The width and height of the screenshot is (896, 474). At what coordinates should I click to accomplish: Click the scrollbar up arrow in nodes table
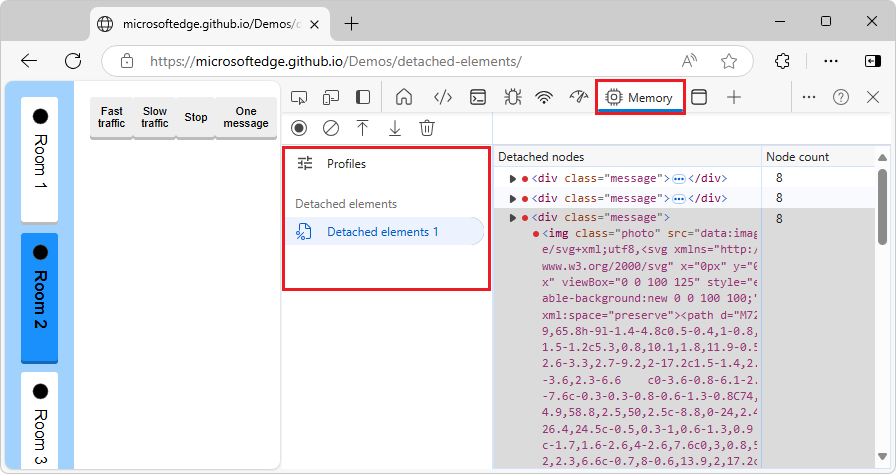click(882, 157)
